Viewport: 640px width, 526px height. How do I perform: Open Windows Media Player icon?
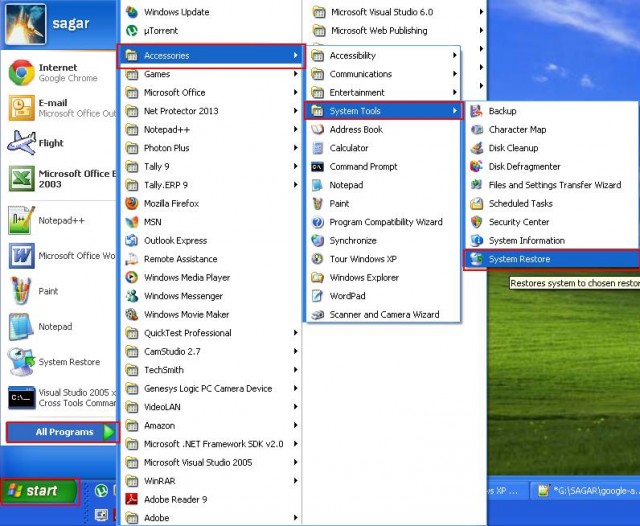[x=132, y=277]
